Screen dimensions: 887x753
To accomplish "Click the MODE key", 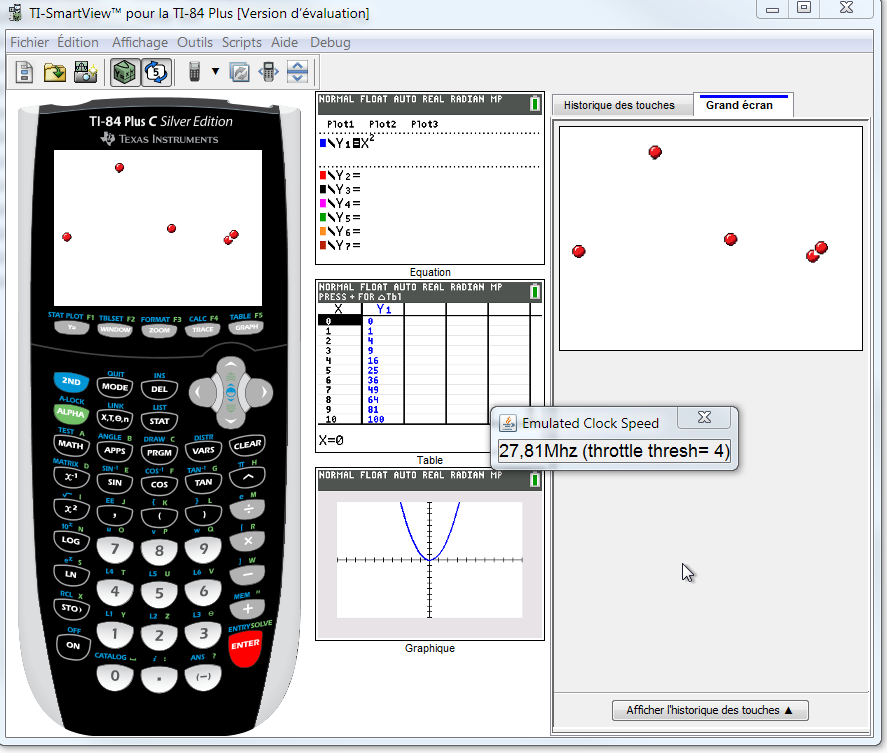I will pos(115,387).
